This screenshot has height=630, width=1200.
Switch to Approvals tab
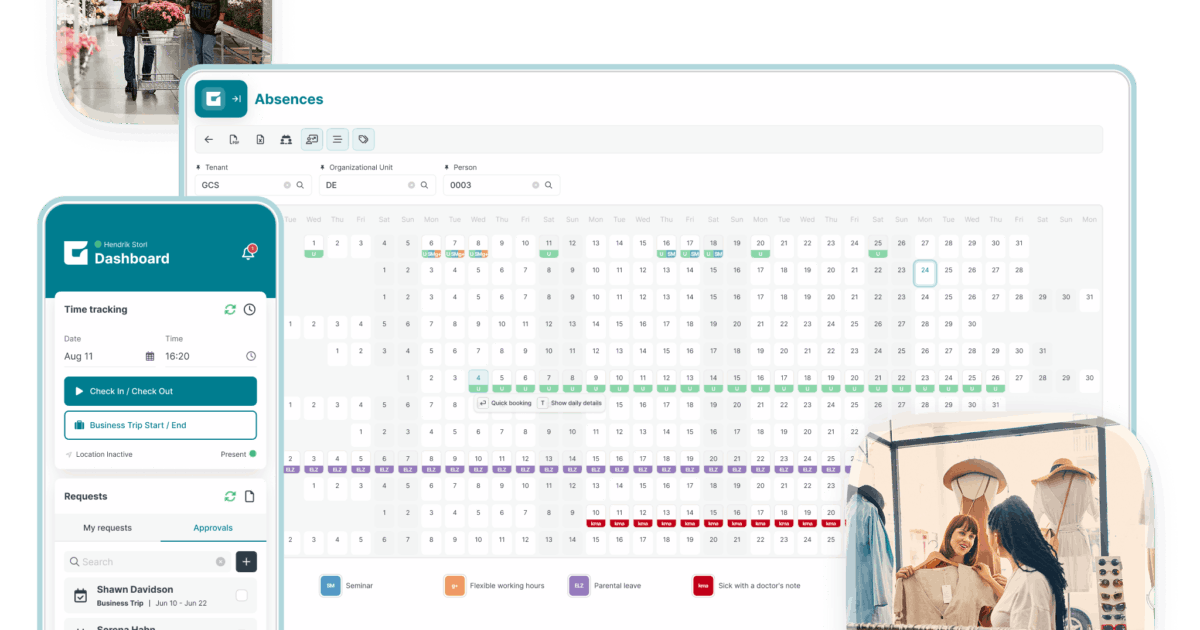213,528
